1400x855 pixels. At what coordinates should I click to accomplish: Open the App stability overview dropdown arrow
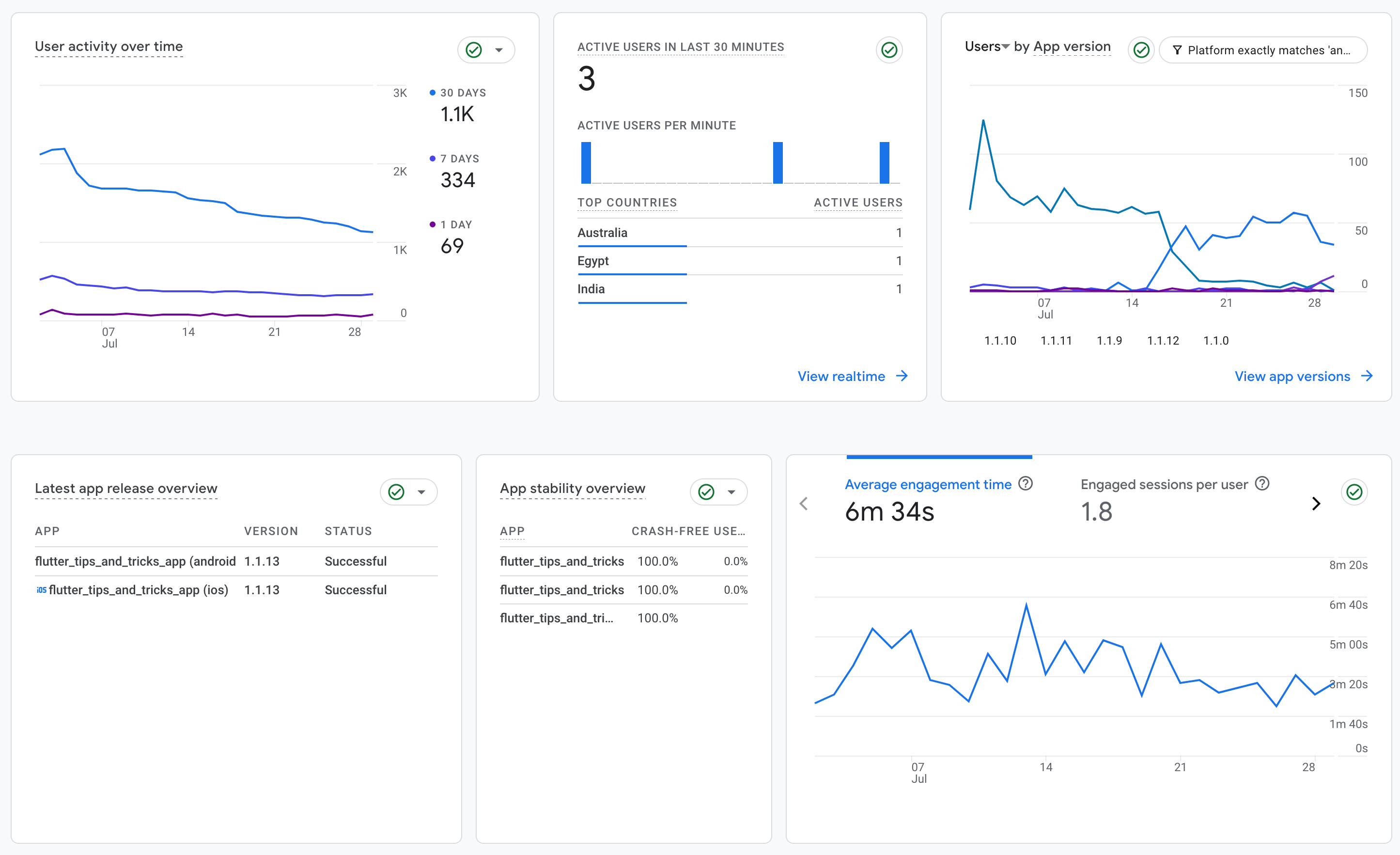731,492
